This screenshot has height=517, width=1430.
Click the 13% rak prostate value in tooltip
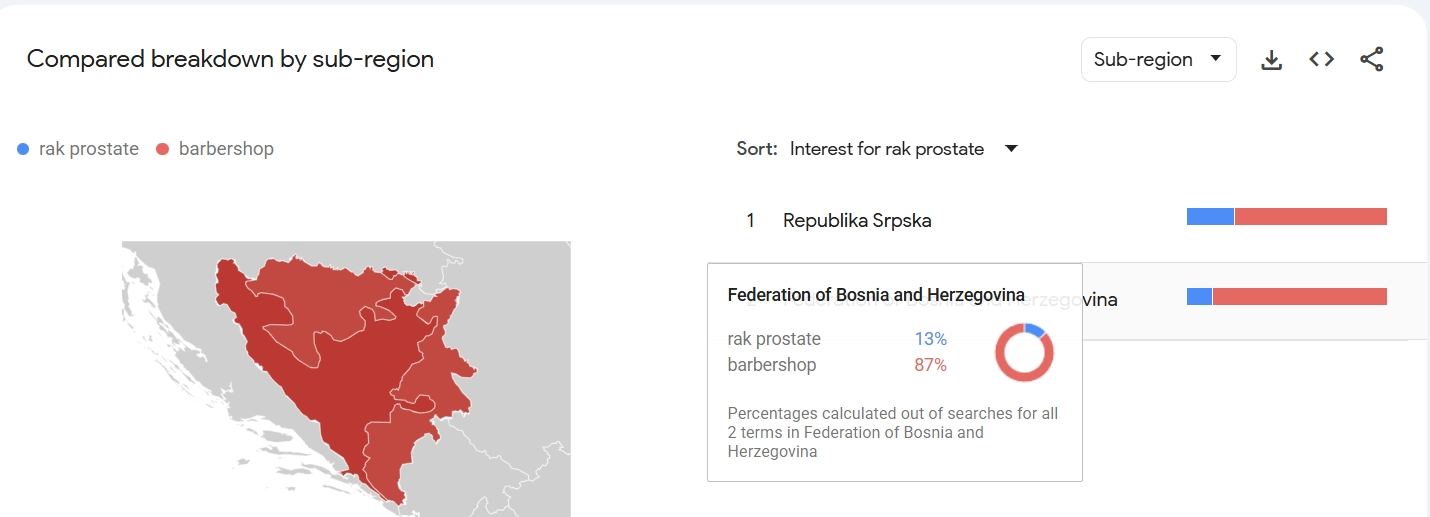point(930,339)
